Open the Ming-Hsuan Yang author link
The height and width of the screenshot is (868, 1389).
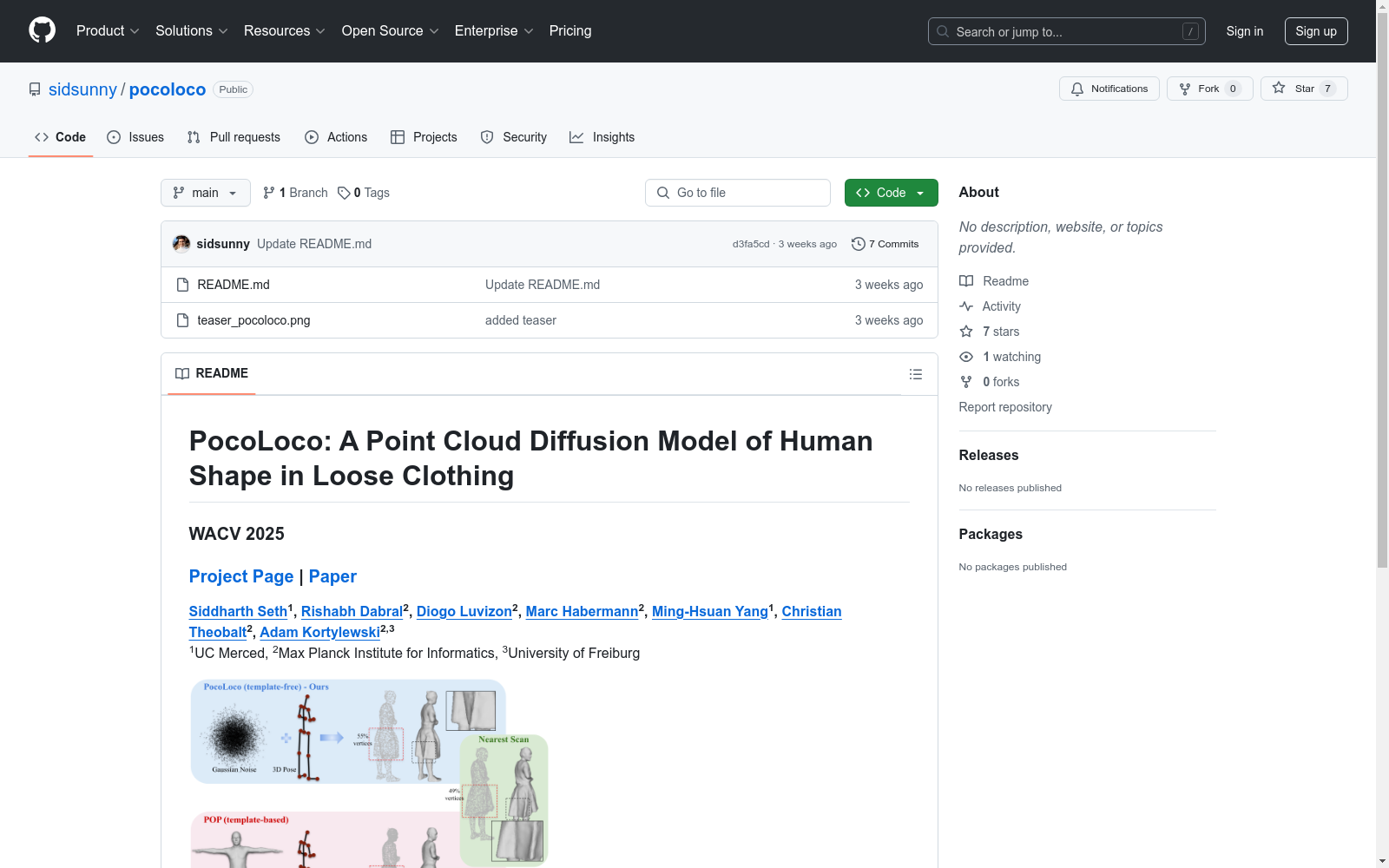pos(710,611)
